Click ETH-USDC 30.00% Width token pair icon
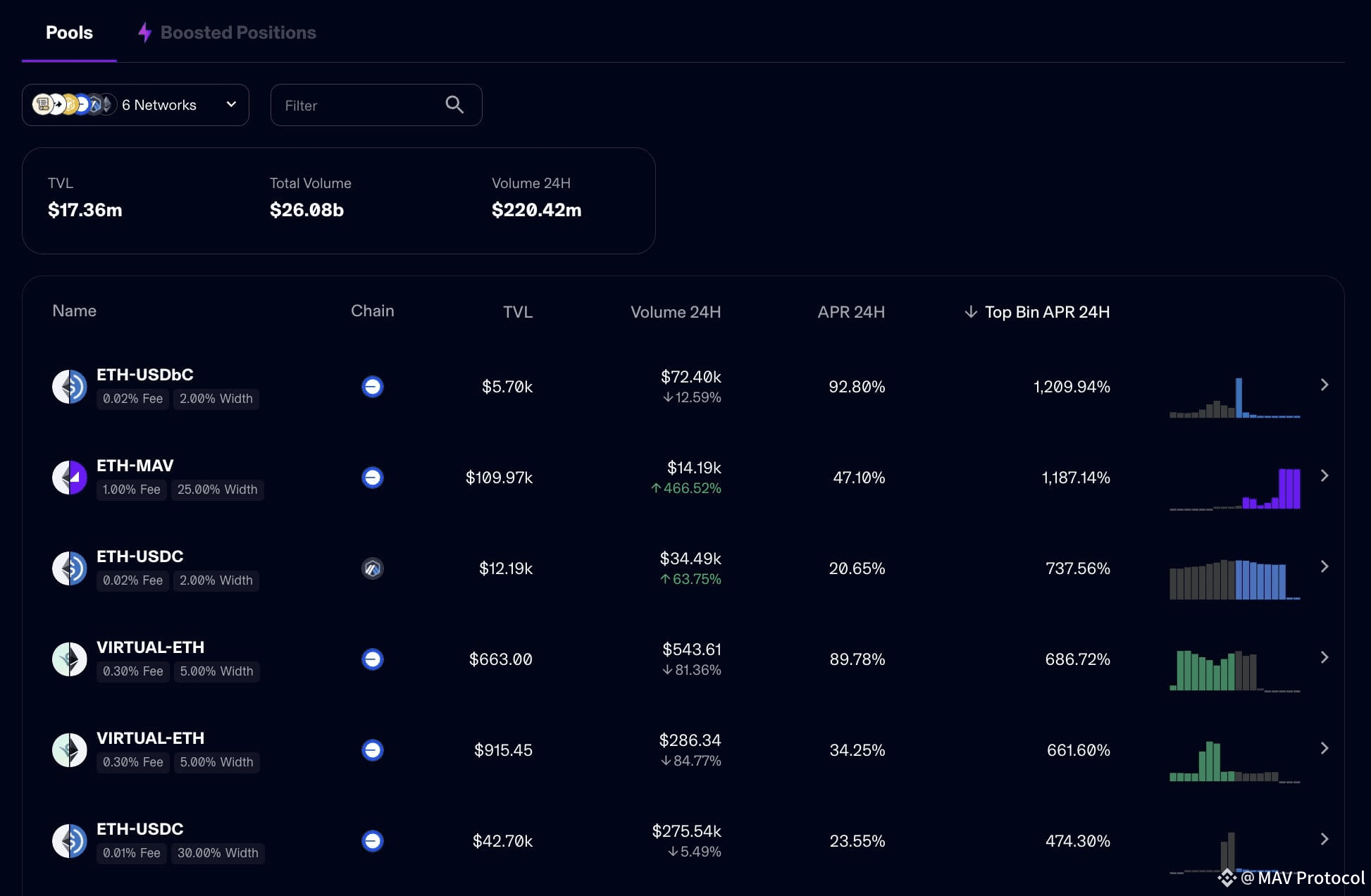 70,841
